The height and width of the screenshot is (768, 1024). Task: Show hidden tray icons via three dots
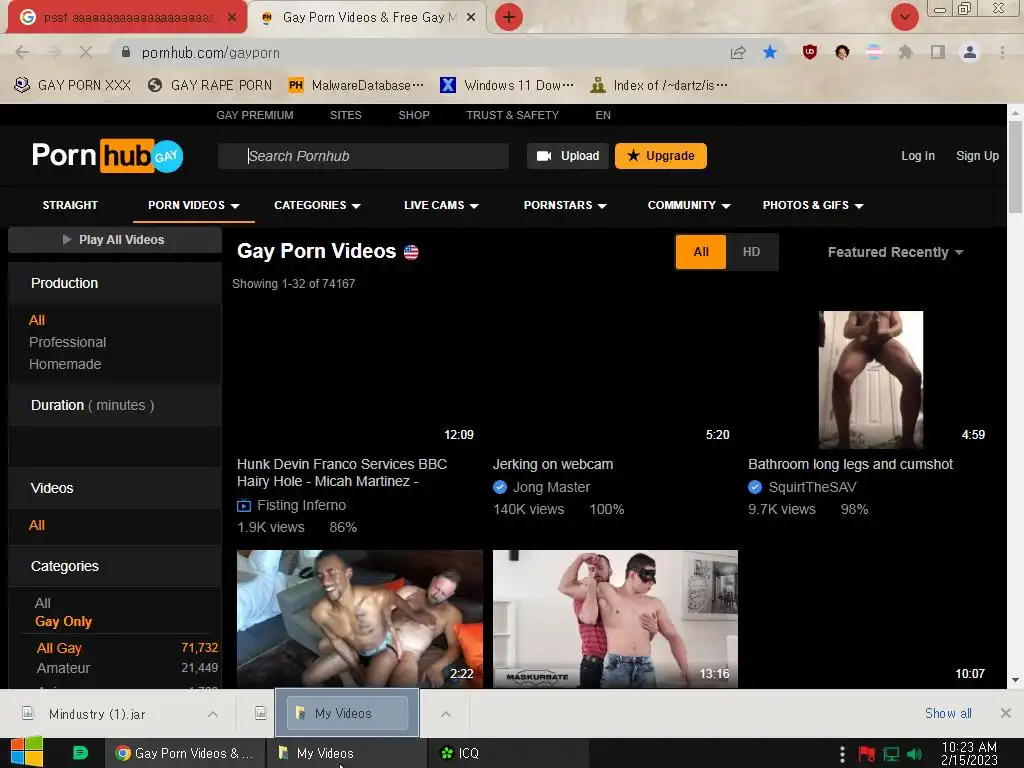(x=842, y=754)
